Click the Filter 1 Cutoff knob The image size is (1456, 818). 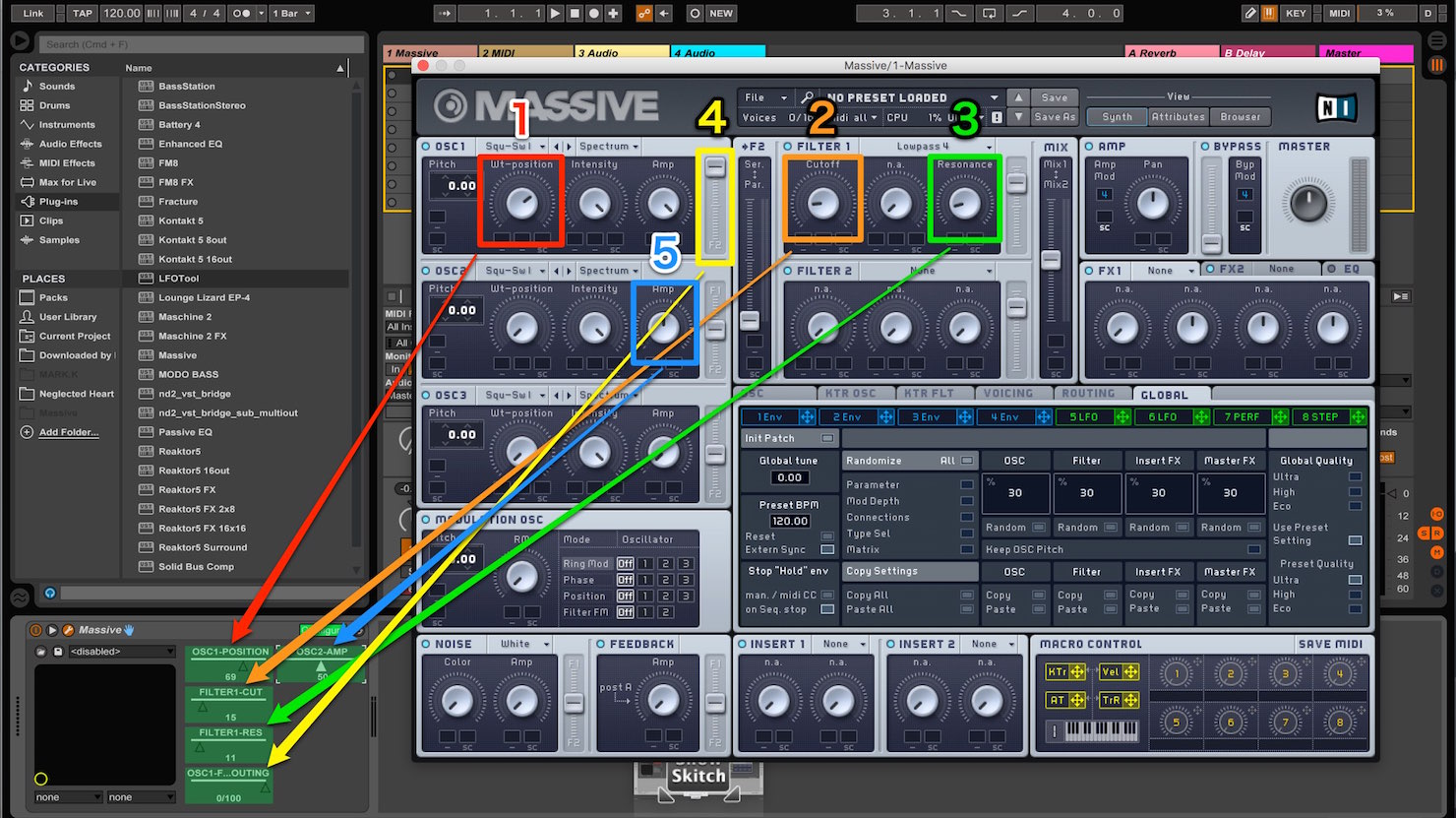[822, 204]
